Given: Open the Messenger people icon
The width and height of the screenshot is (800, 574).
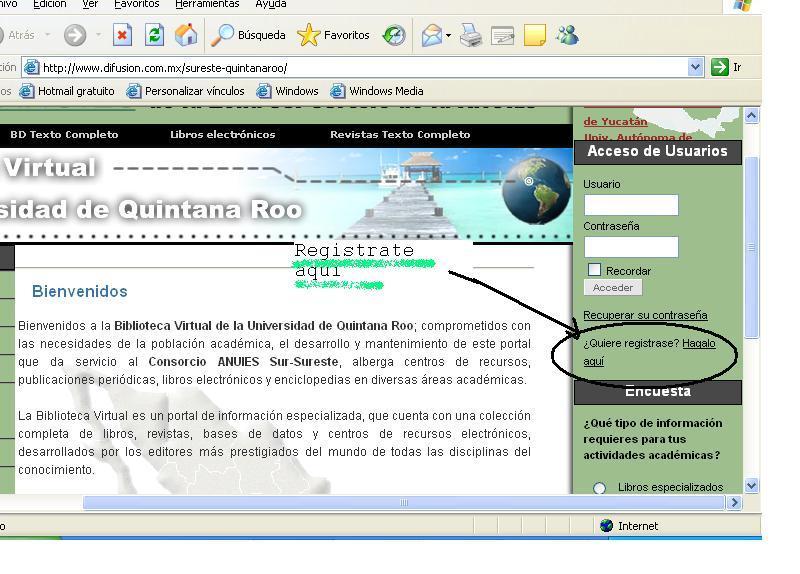Looking at the screenshot, I should 567,35.
